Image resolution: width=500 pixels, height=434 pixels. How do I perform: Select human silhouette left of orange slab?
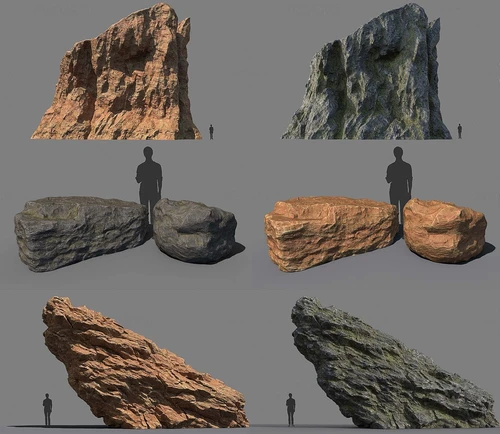[x=47, y=409]
